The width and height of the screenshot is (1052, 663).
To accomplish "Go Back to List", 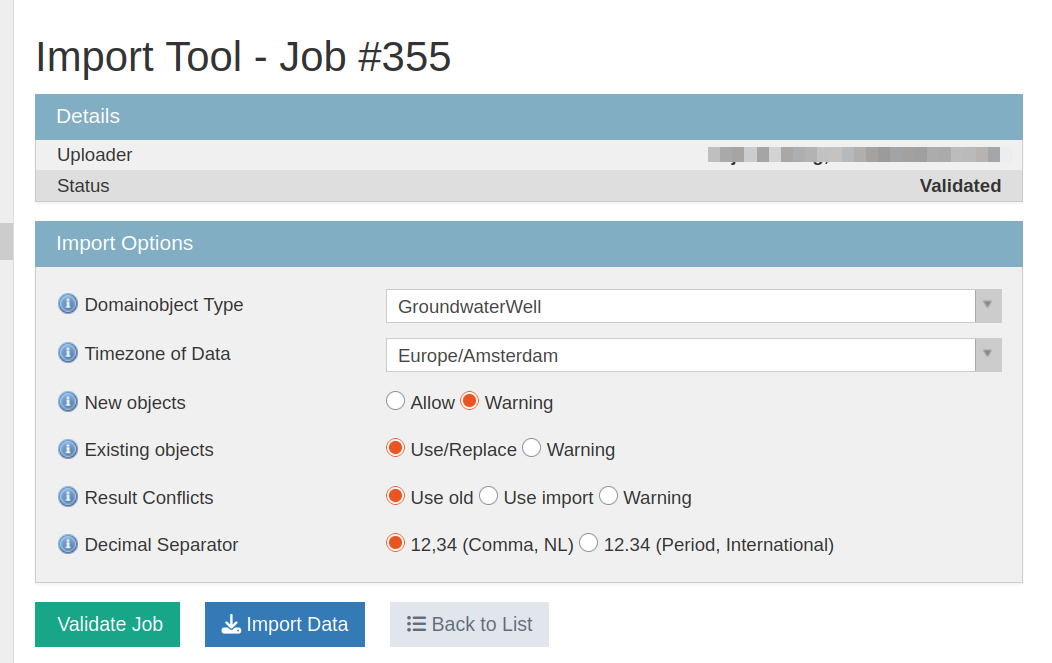I will 469,624.
